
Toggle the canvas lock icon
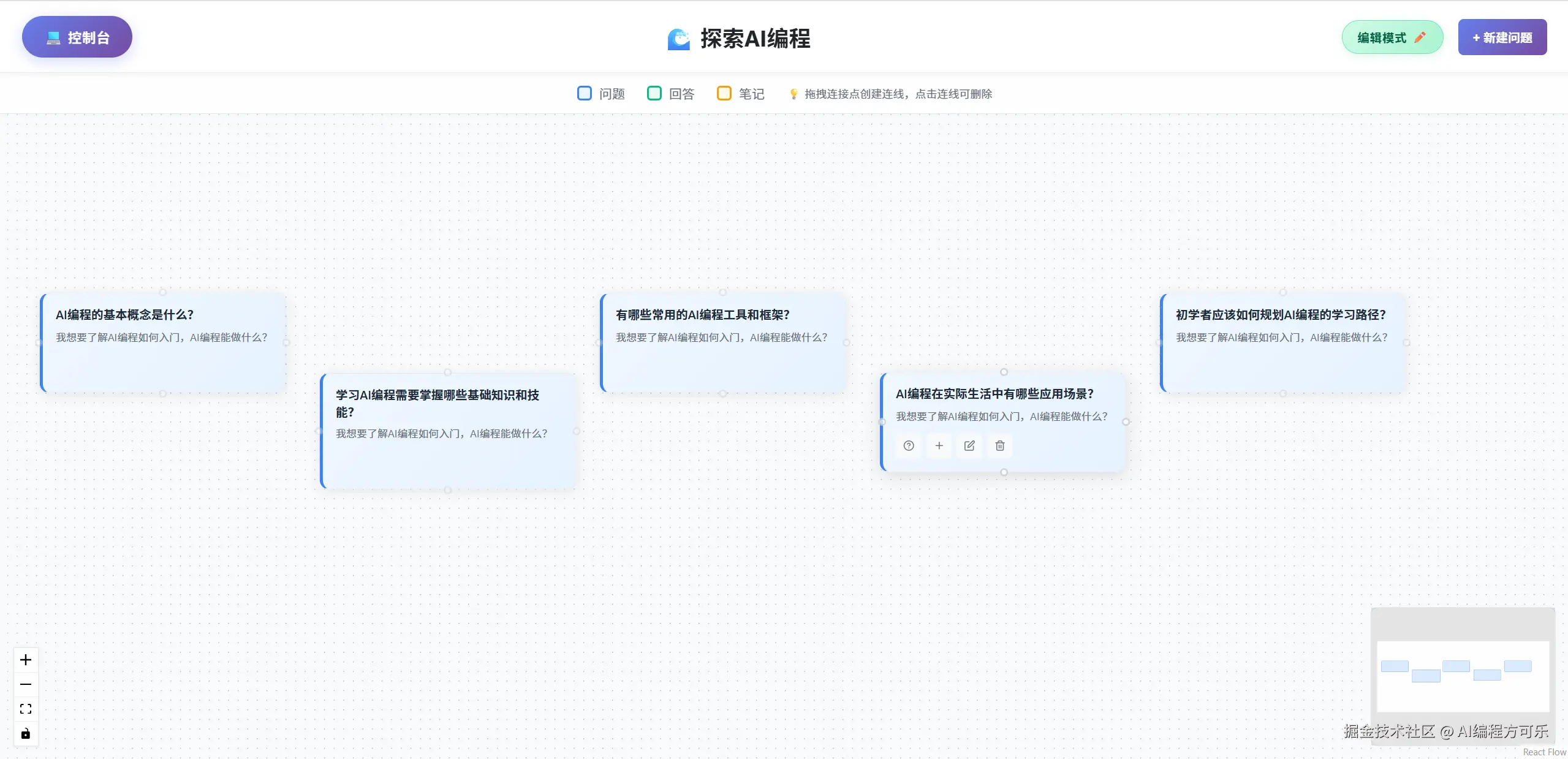tap(26, 734)
